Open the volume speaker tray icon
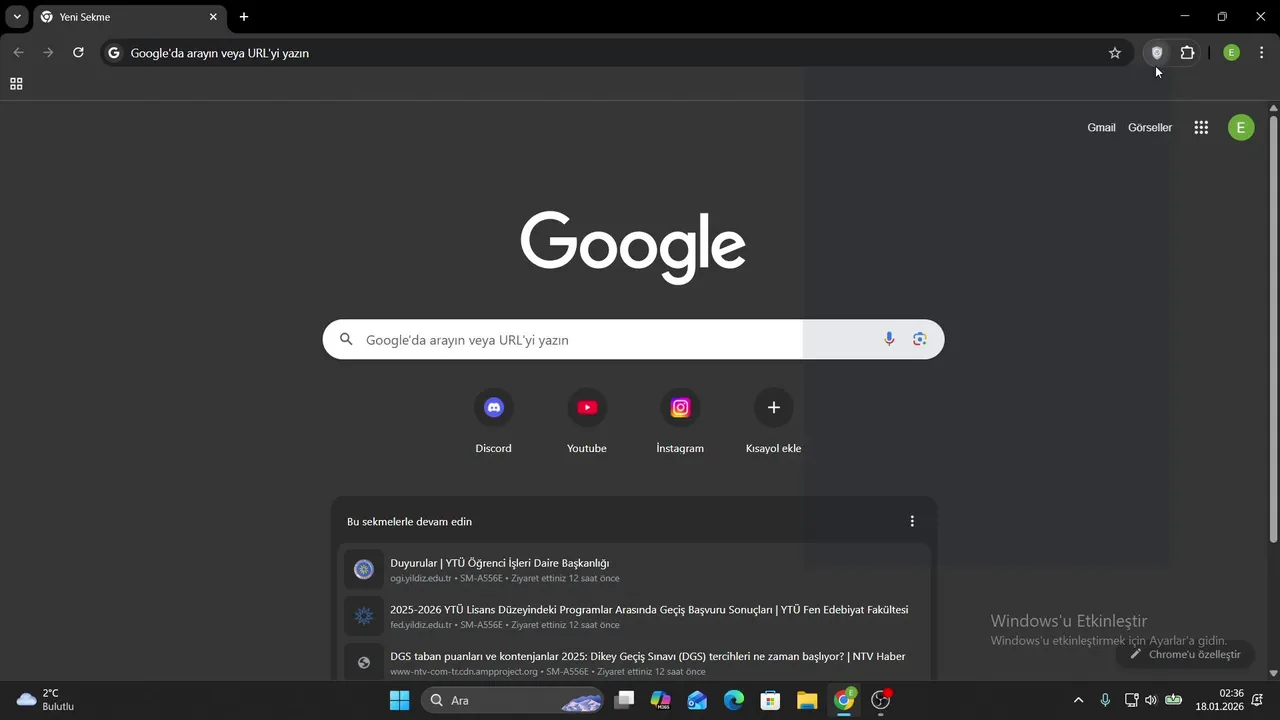Viewport: 1280px width, 720px height. point(1151,700)
